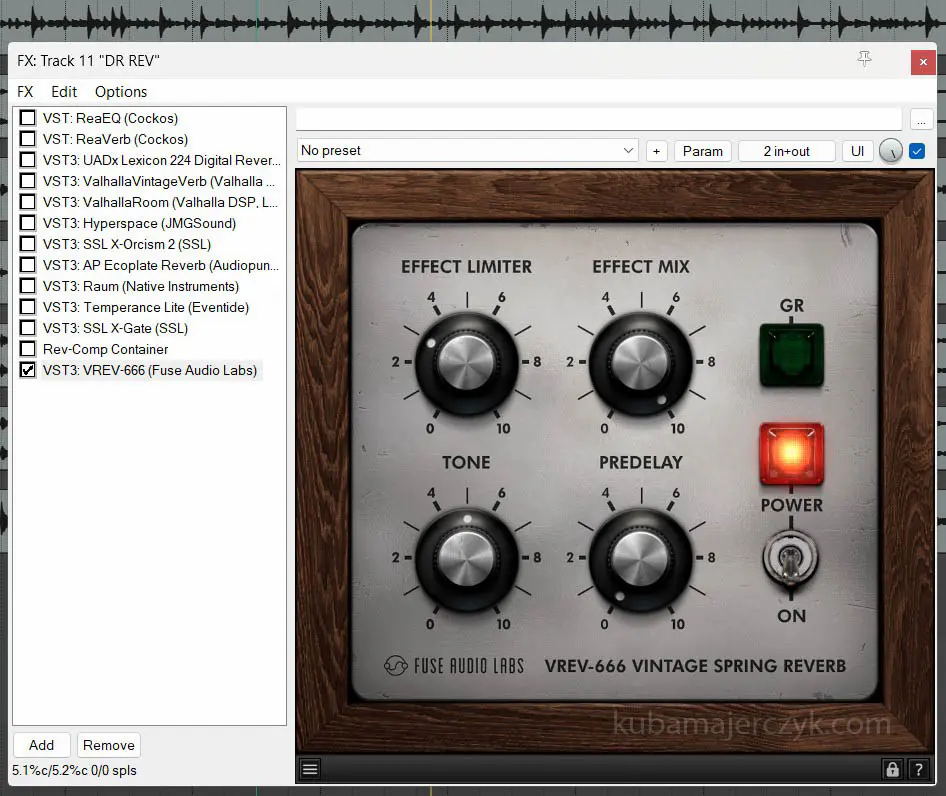Open the 2 in+out routing menu
Image resolution: width=946 pixels, height=796 pixels.
786,151
